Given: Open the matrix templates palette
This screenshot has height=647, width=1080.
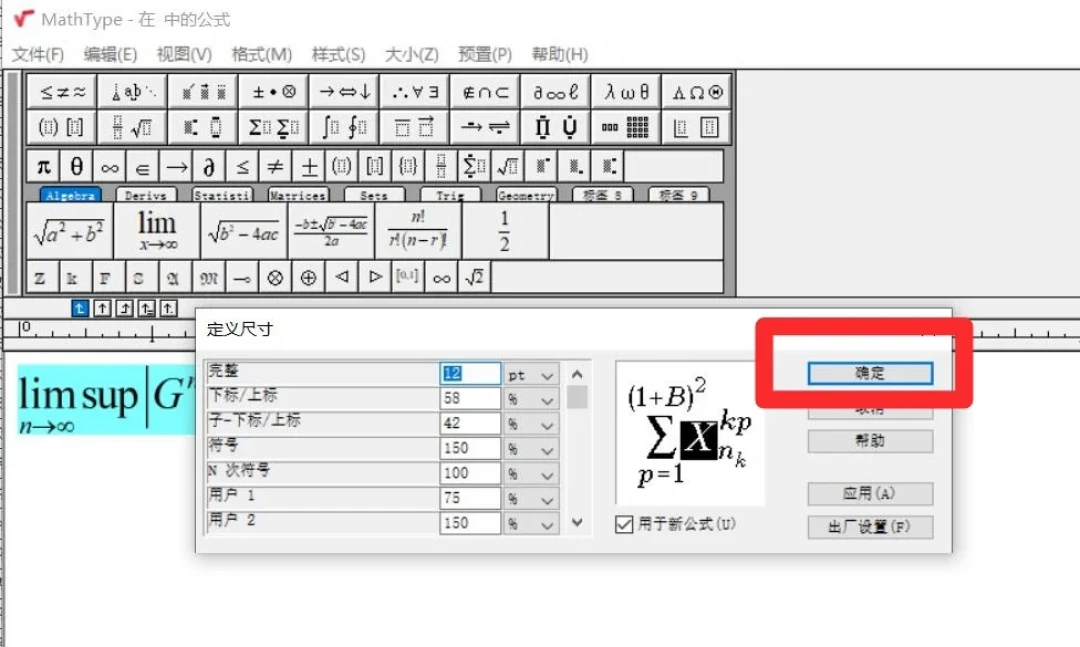Looking at the screenshot, I should click(626, 127).
